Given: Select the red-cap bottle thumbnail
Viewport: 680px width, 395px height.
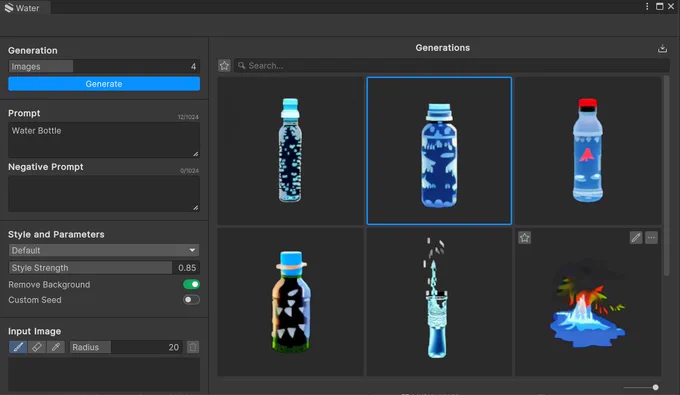Looking at the screenshot, I should (x=588, y=151).
